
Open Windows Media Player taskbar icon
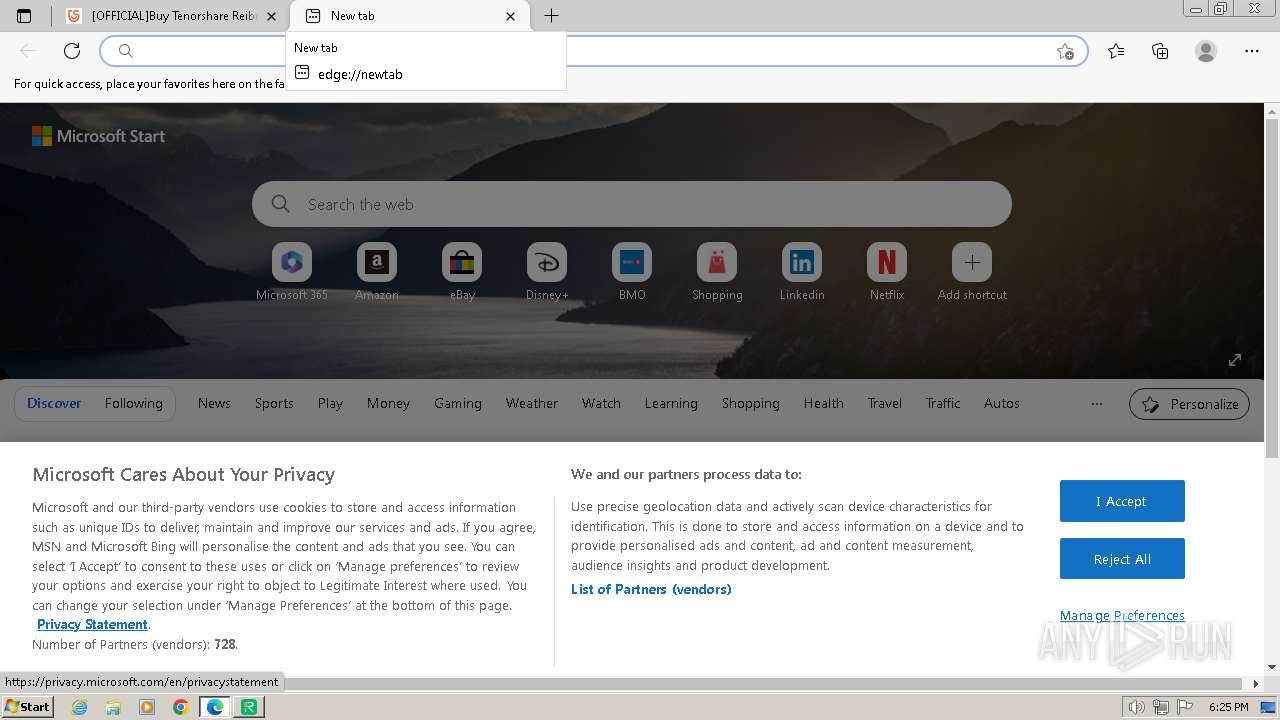pos(147,707)
